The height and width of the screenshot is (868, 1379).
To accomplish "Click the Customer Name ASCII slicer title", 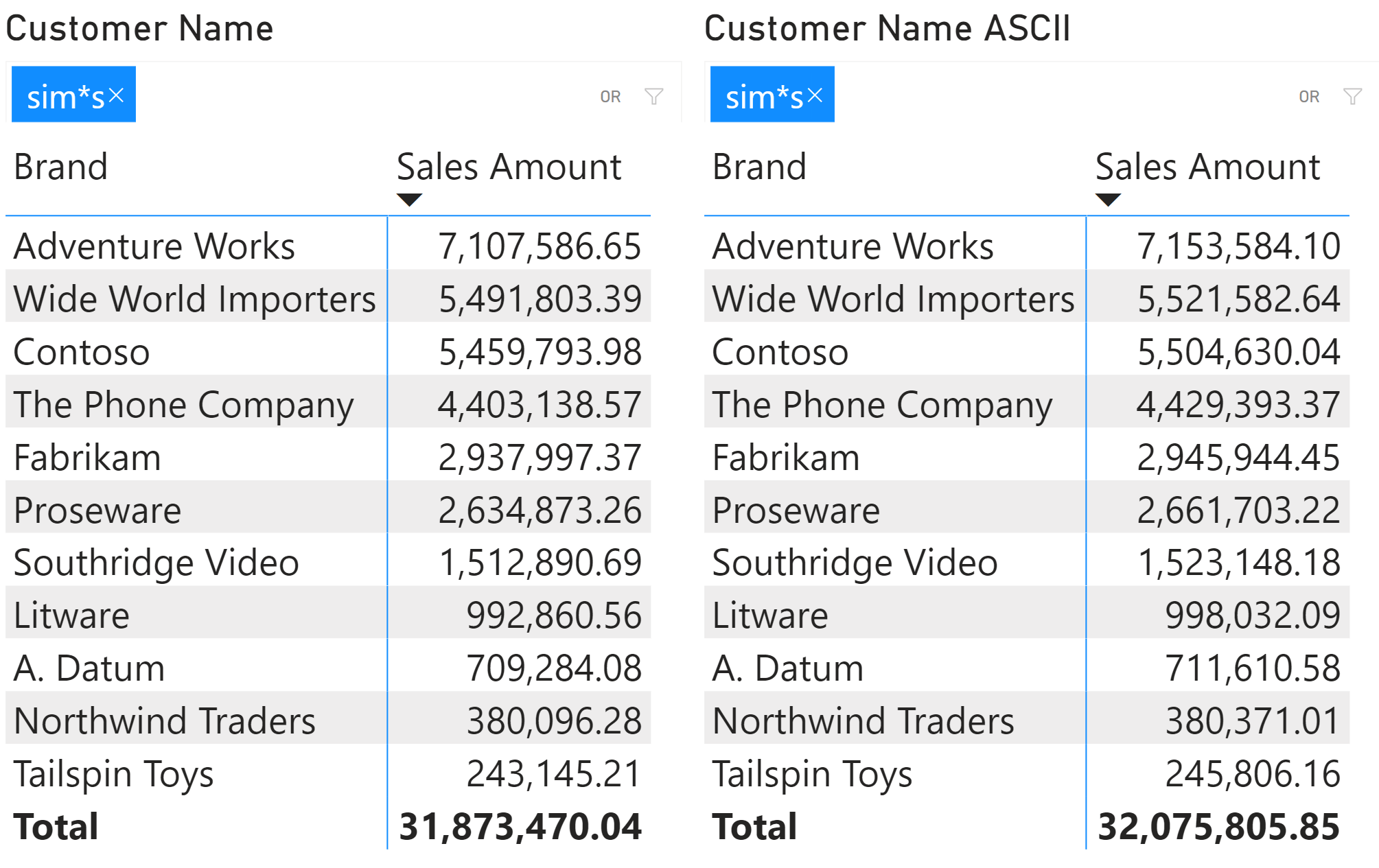I will click(888, 28).
